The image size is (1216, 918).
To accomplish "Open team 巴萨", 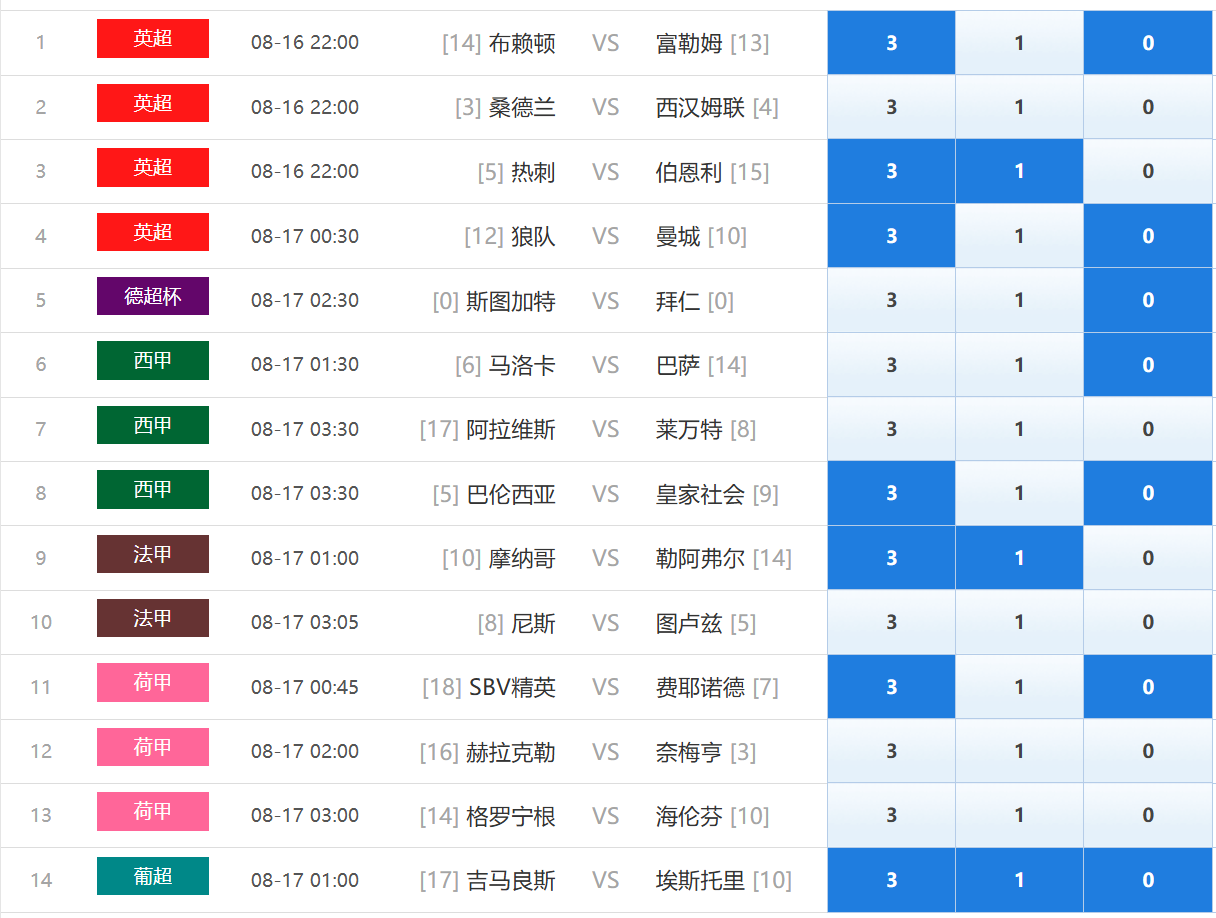I will [x=678, y=366].
